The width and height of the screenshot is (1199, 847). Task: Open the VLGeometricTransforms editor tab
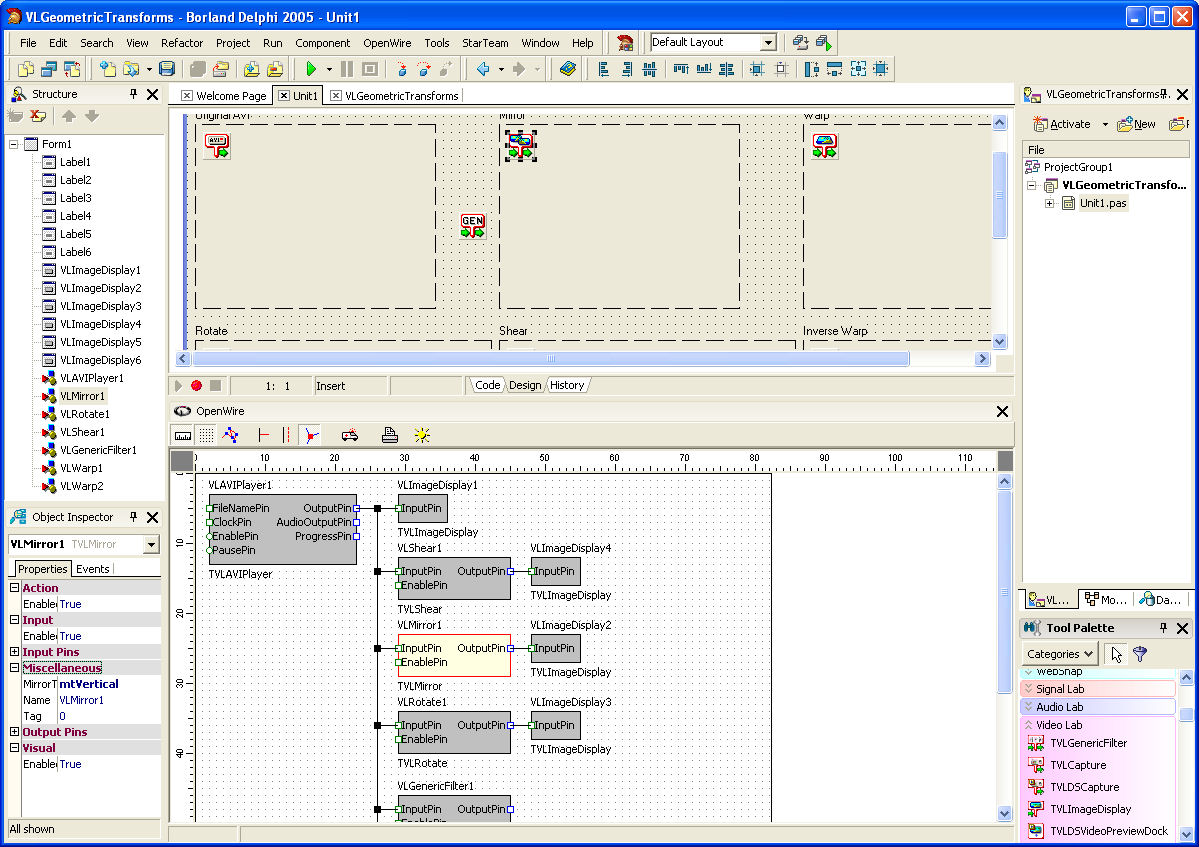click(401, 96)
